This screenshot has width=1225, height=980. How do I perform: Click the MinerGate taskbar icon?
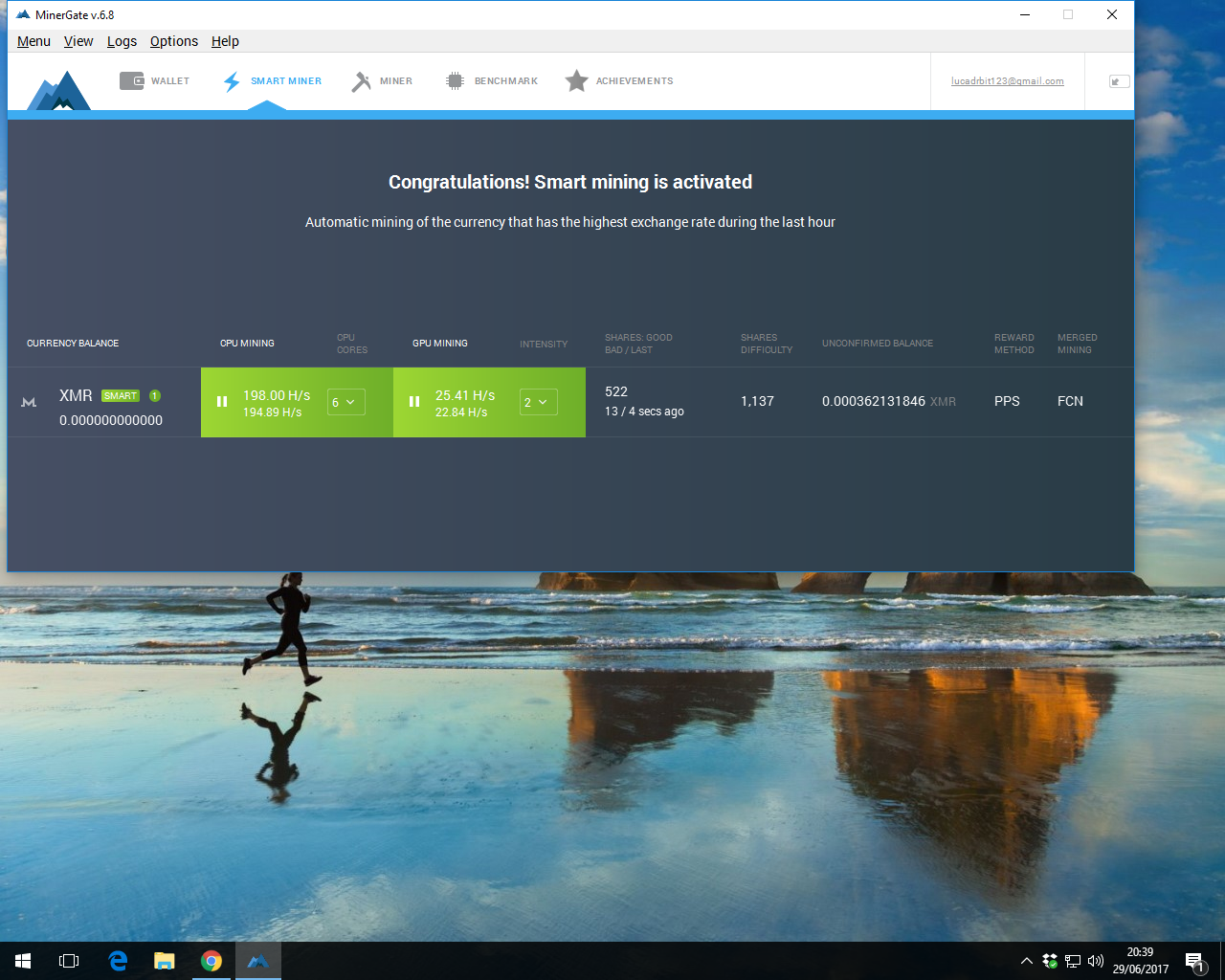click(258, 961)
